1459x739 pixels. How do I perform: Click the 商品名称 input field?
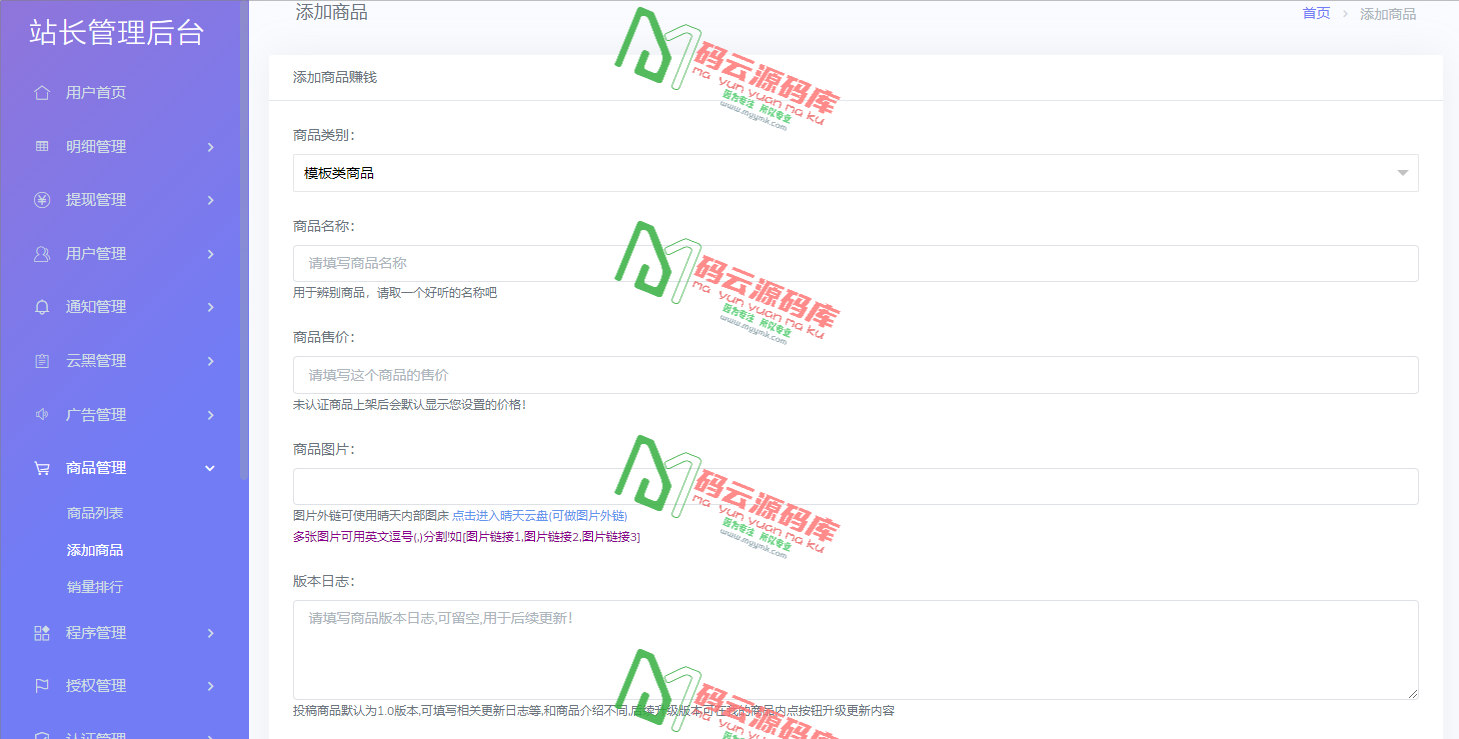pos(855,263)
